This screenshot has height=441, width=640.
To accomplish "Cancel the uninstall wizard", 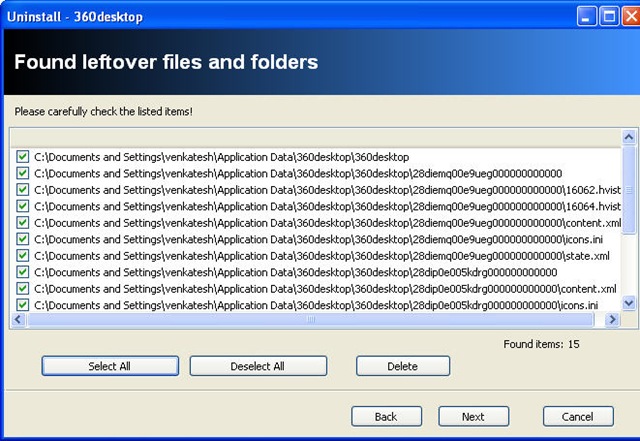I will 578,416.
